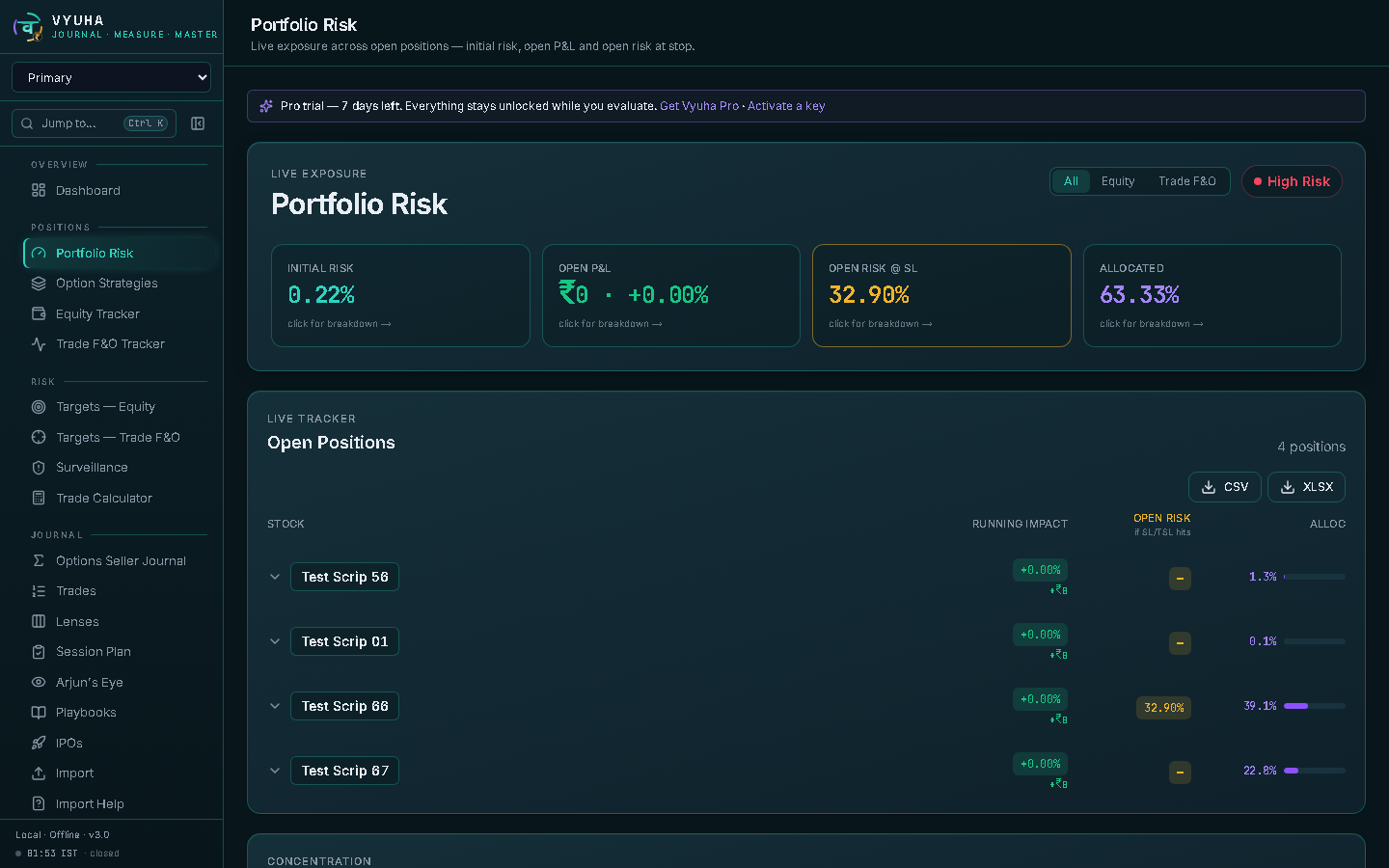This screenshot has height=868, width=1389.
Task: Click the Jump to search field
Action: point(94,123)
